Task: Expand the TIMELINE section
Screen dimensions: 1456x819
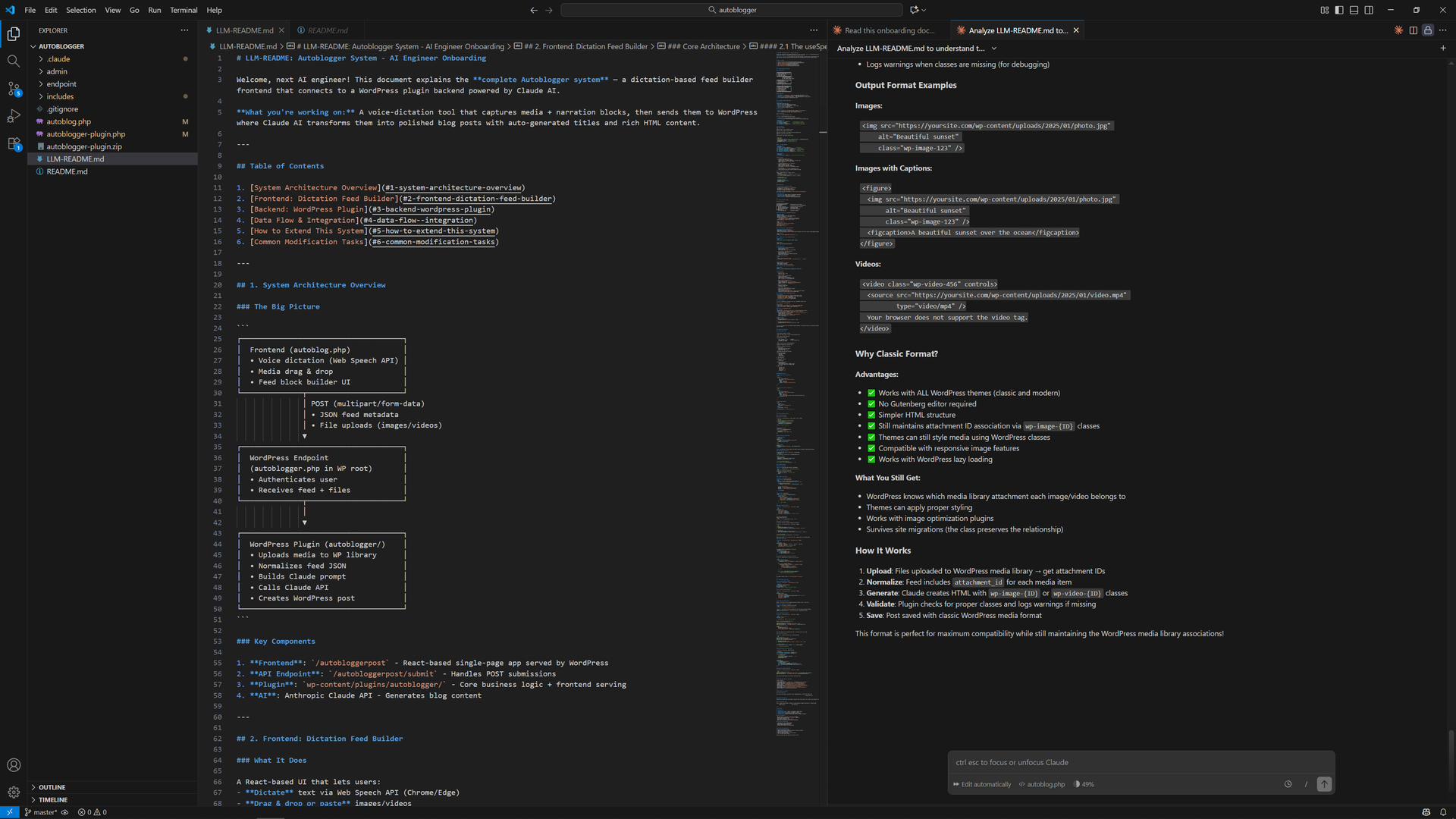Action: 112,799
